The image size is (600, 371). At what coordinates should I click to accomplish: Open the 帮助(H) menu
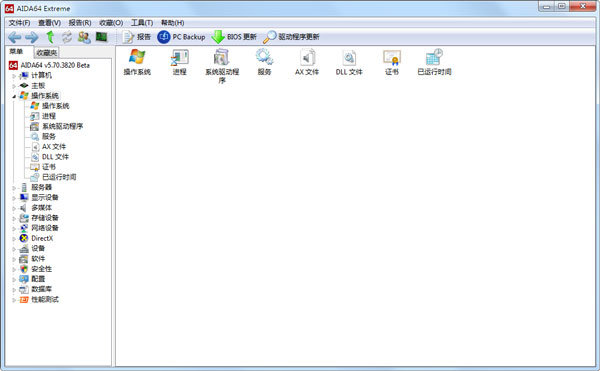click(x=173, y=23)
